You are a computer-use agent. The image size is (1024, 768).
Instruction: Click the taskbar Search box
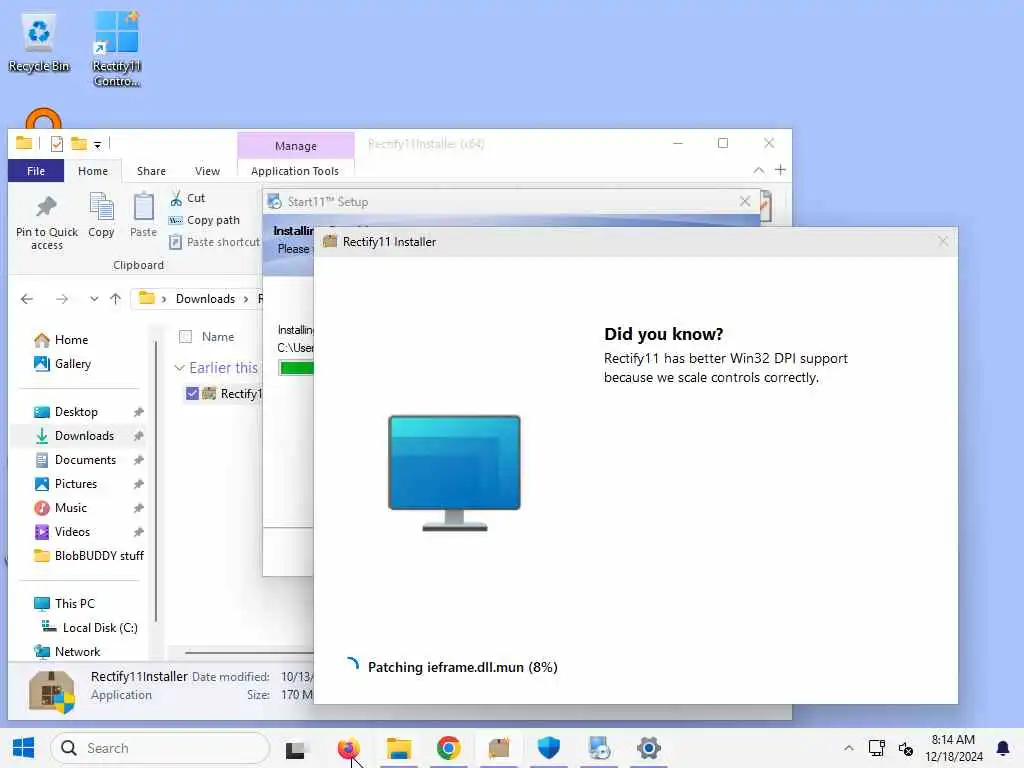(160, 748)
